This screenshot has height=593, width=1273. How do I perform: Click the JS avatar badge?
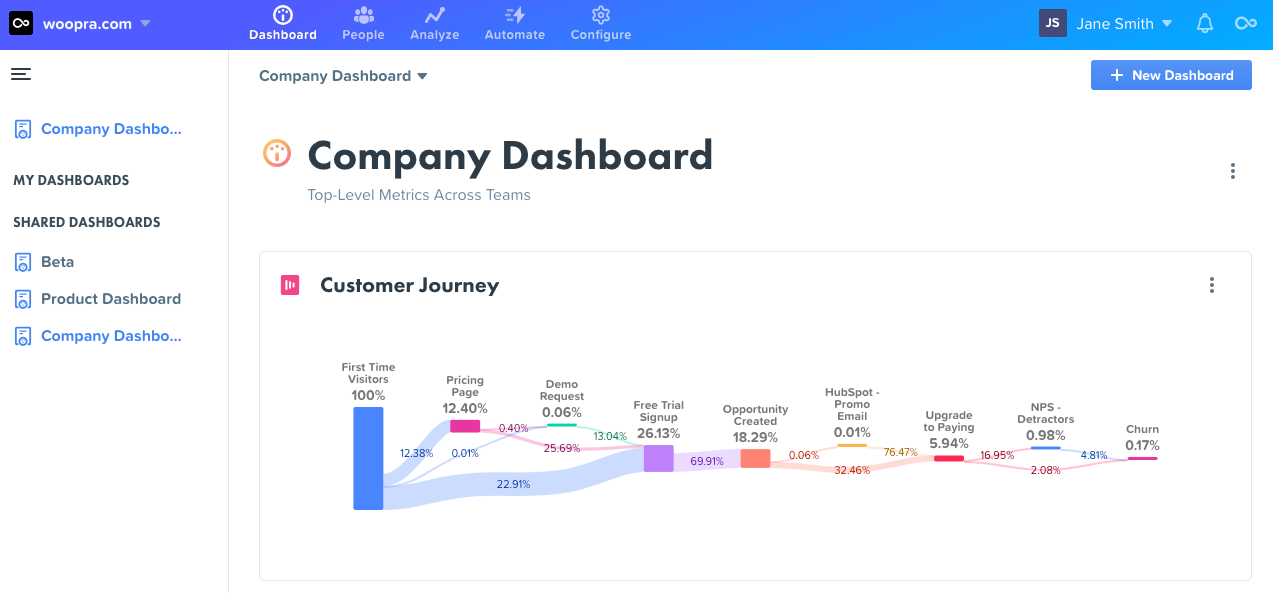click(x=1052, y=22)
